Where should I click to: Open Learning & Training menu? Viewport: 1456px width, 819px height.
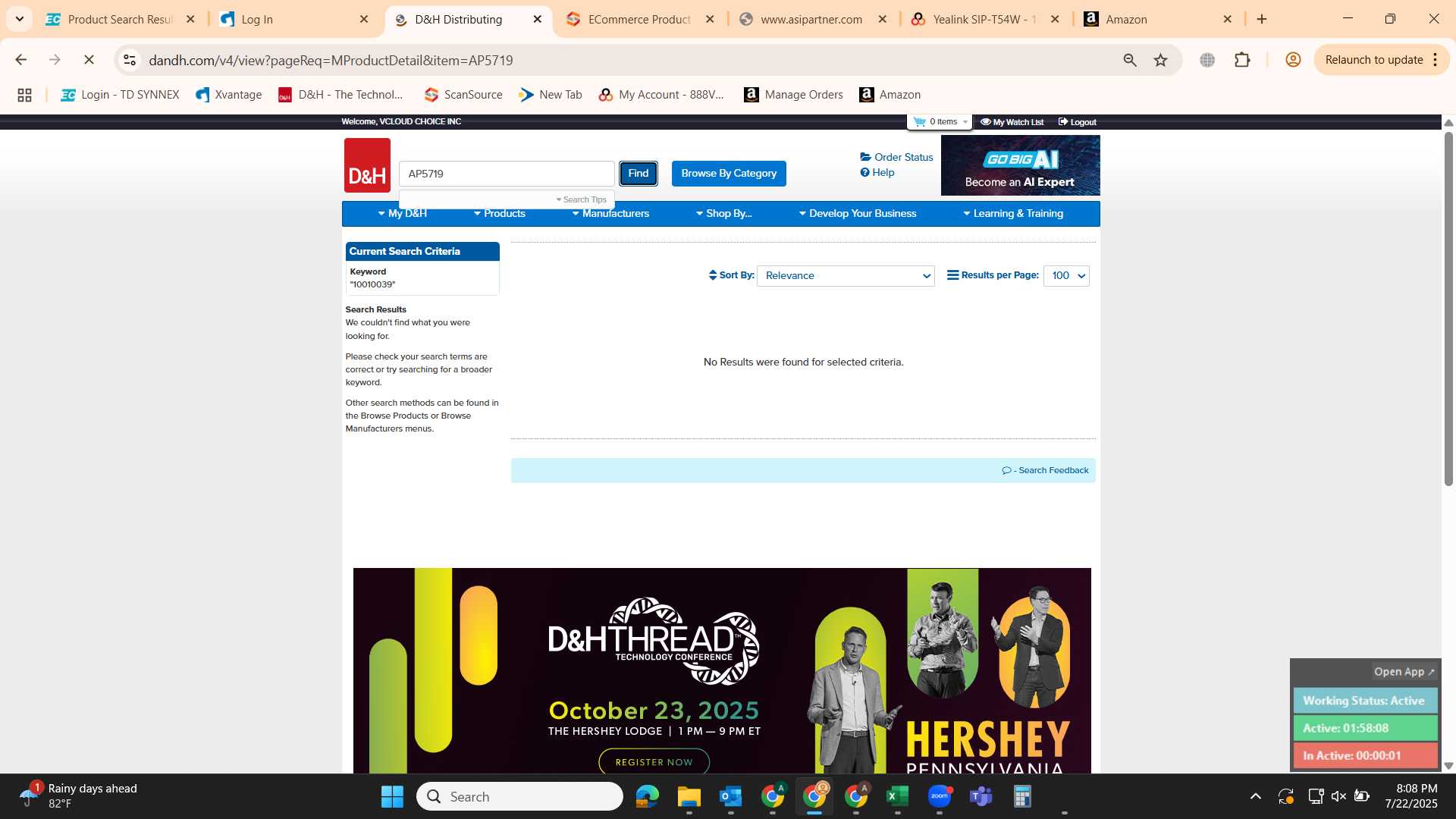tap(1013, 214)
